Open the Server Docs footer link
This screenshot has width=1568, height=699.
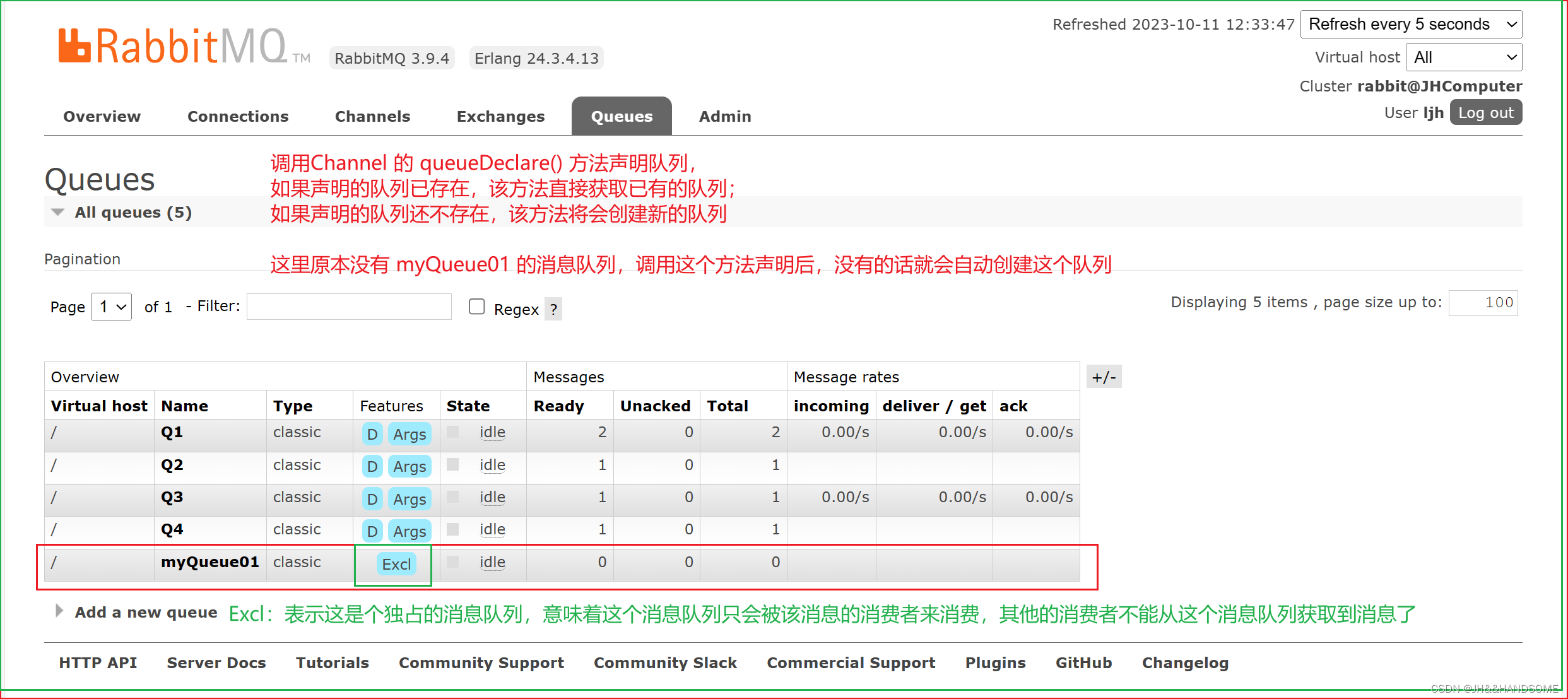click(216, 662)
